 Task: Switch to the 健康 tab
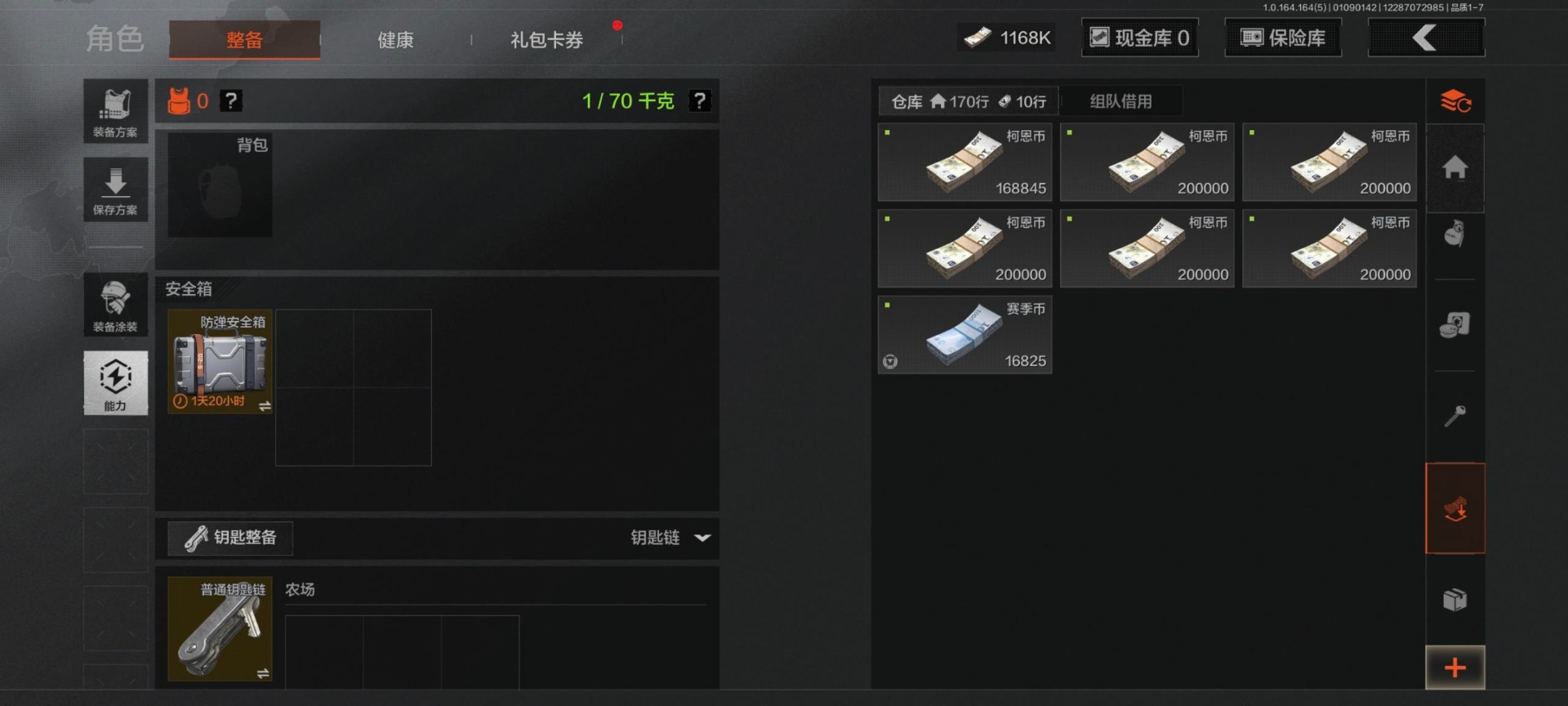395,39
